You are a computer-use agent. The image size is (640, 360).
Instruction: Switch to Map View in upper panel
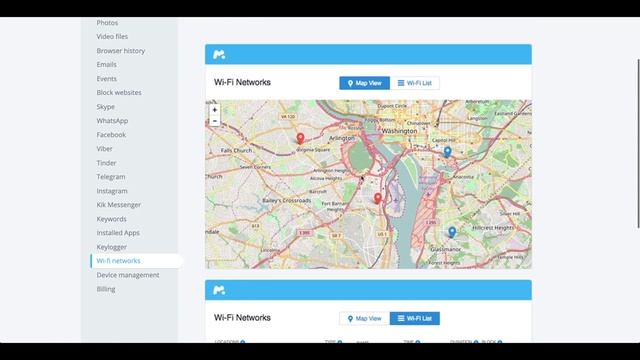364,83
